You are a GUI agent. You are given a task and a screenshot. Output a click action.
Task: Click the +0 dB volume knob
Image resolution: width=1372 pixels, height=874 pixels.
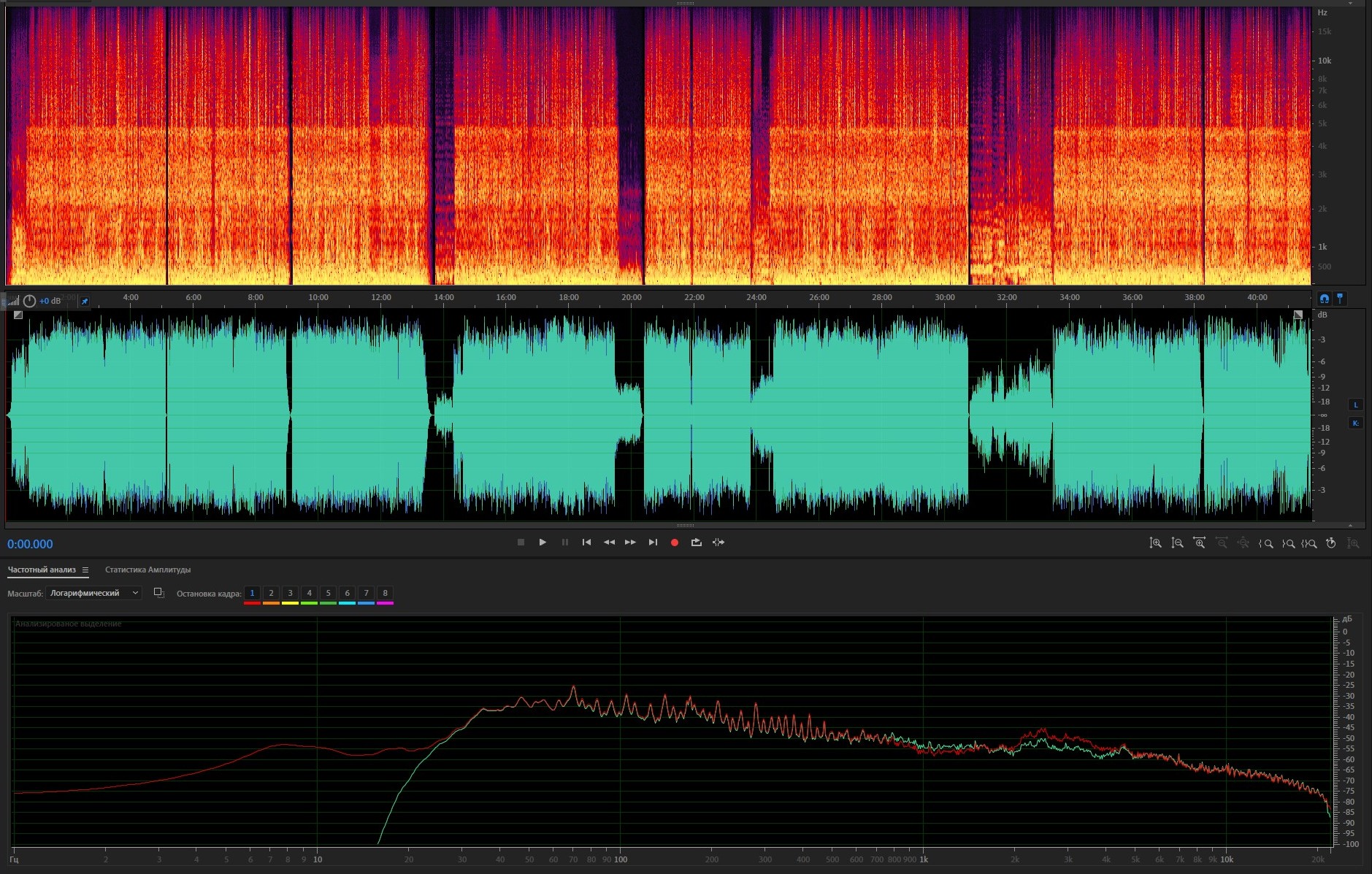(29, 302)
